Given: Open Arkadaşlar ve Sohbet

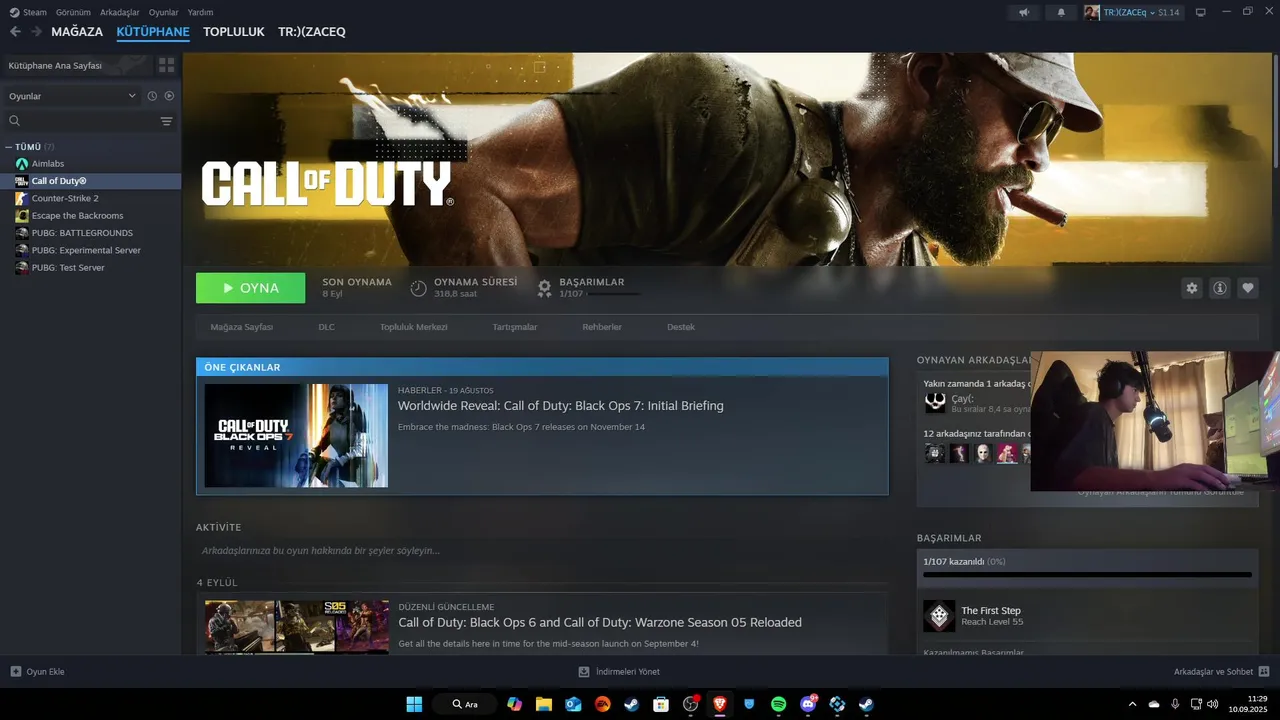Looking at the screenshot, I should [1222, 672].
